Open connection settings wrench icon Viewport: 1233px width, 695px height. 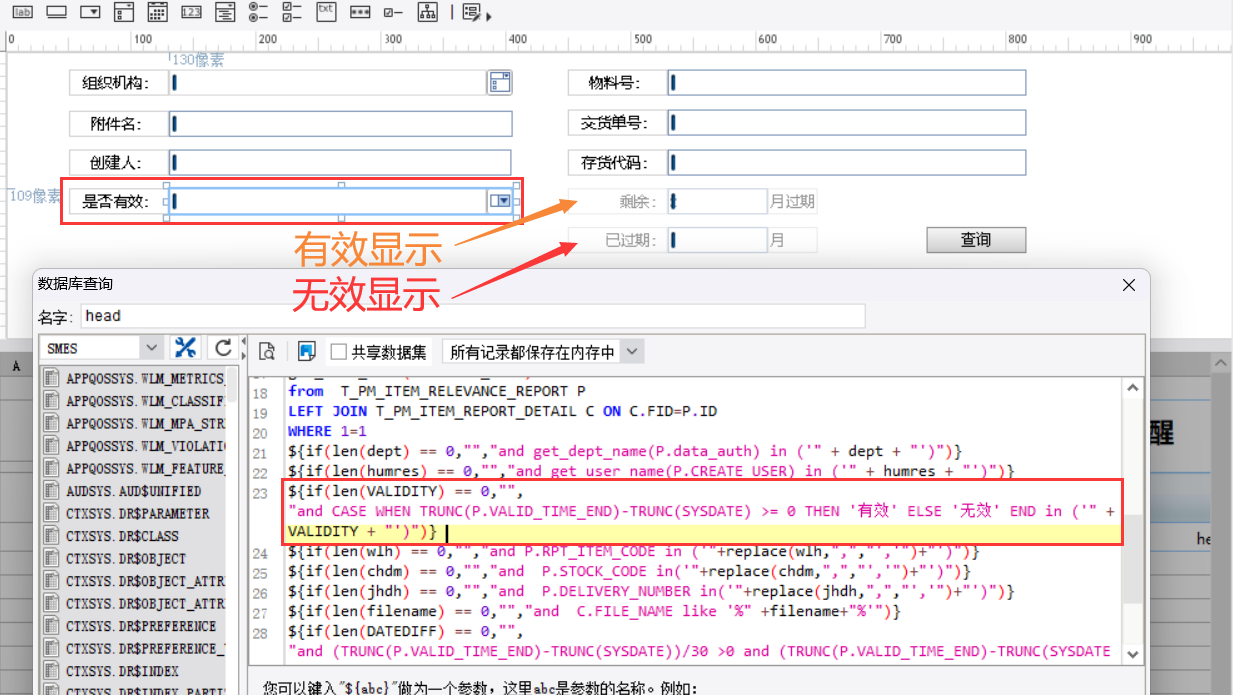coord(185,348)
